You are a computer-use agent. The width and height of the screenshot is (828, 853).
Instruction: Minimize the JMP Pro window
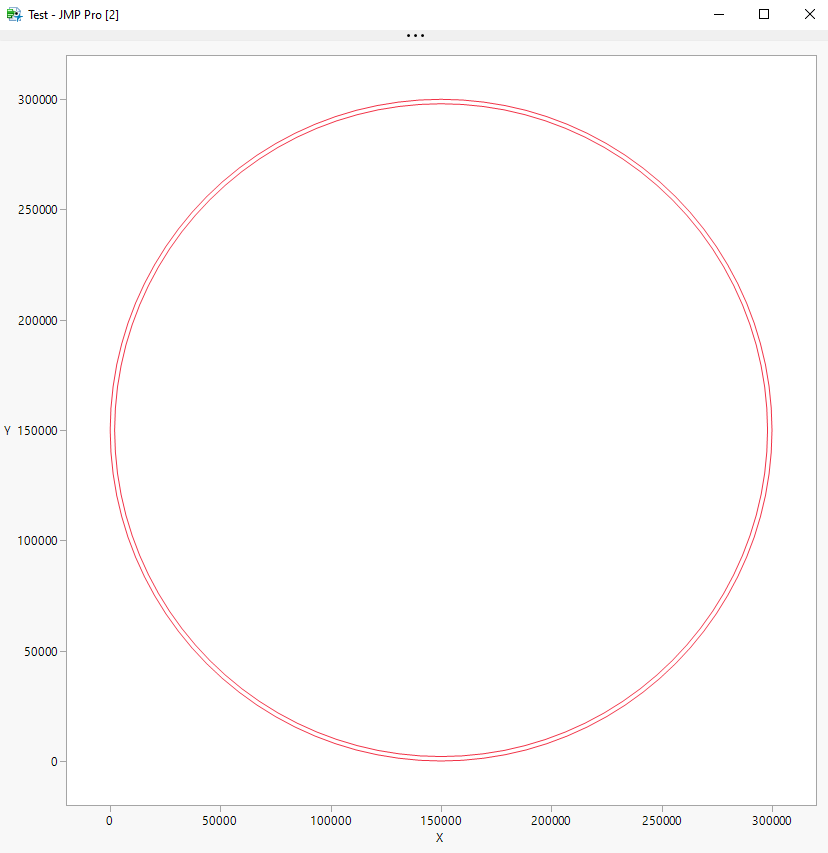(718, 14)
